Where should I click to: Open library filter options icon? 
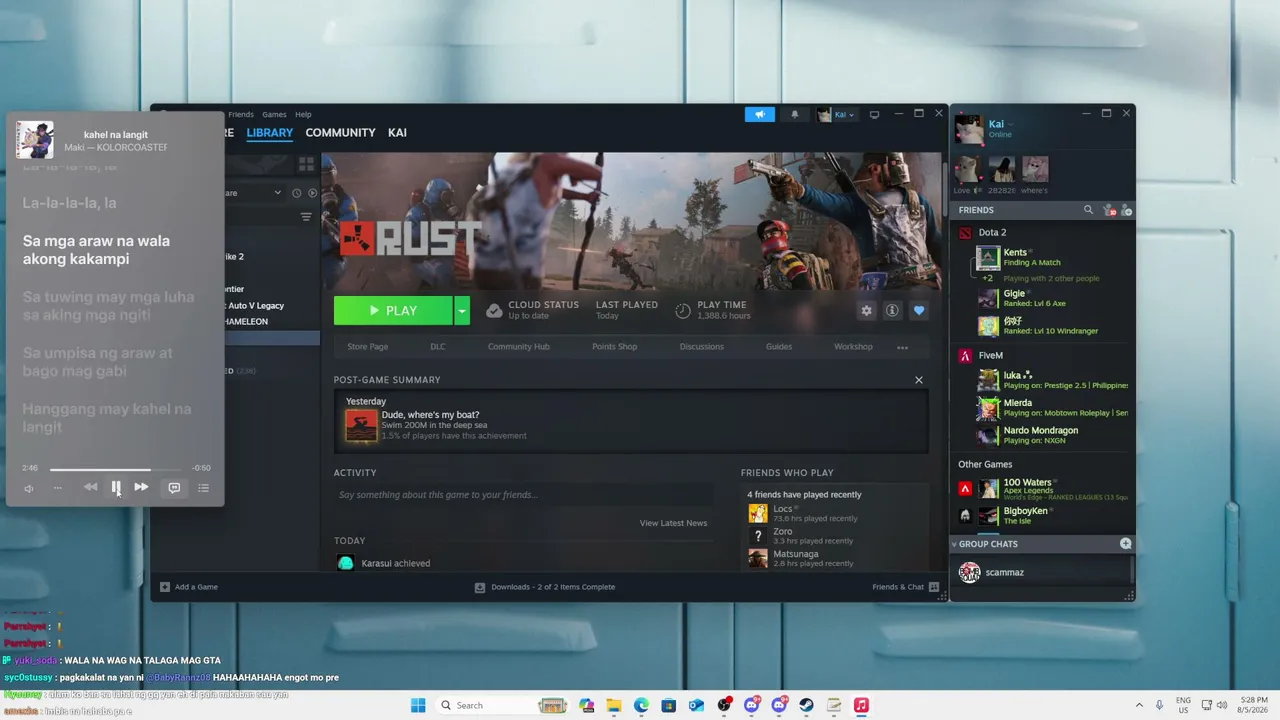point(306,217)
